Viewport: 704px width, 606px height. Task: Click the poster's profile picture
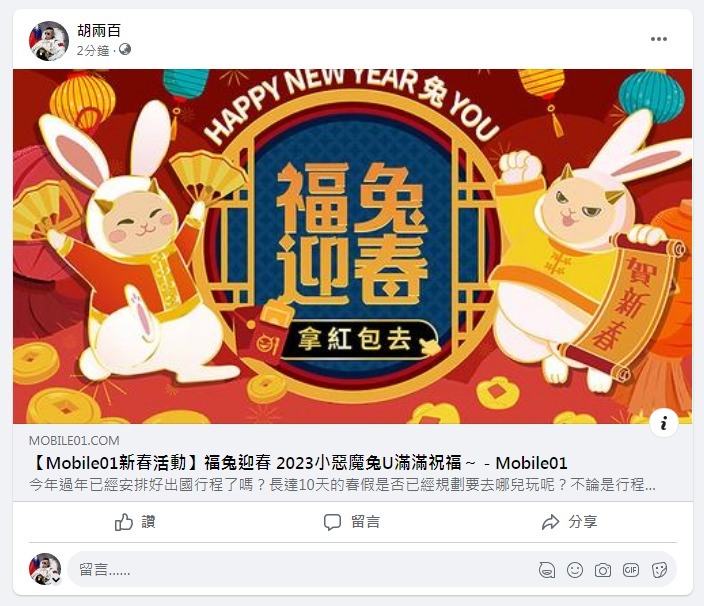pos(48,40)
